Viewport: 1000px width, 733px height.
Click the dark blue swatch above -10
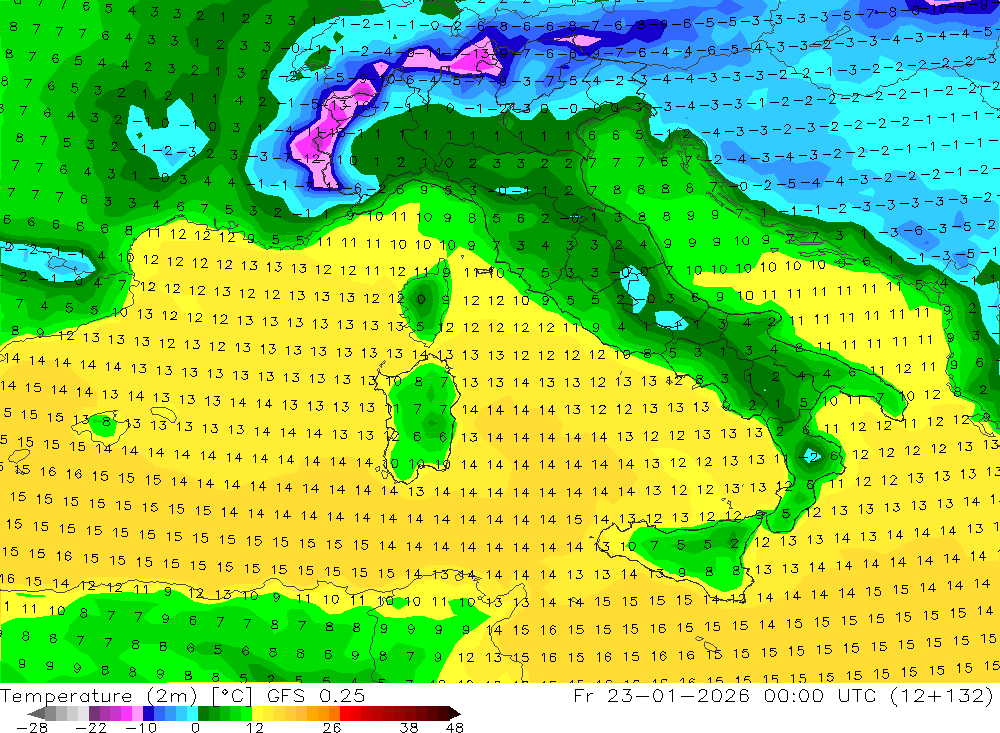(x=148, y=713)
